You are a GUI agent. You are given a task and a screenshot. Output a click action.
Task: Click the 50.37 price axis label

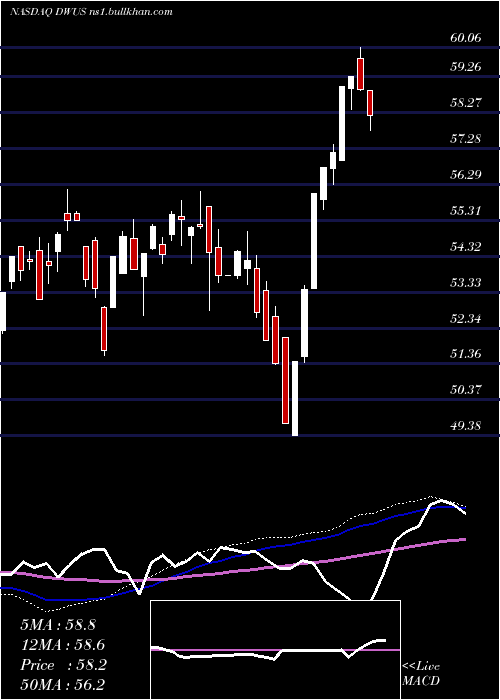466,390
